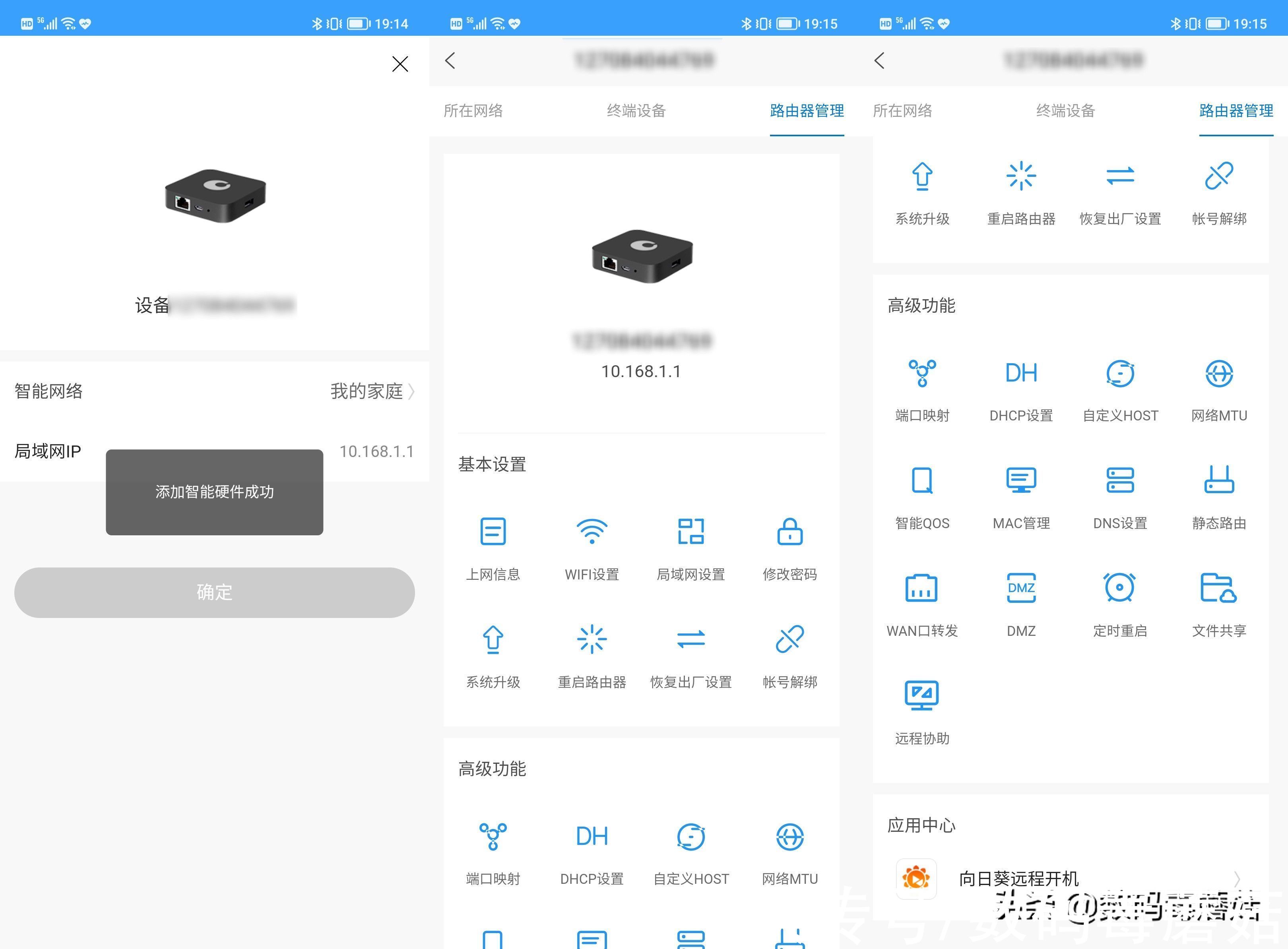Image resolution: width=1288 pixels, height=949 pixels.
Task: Open DNS设置 settings
Action: click(1120, 498)
